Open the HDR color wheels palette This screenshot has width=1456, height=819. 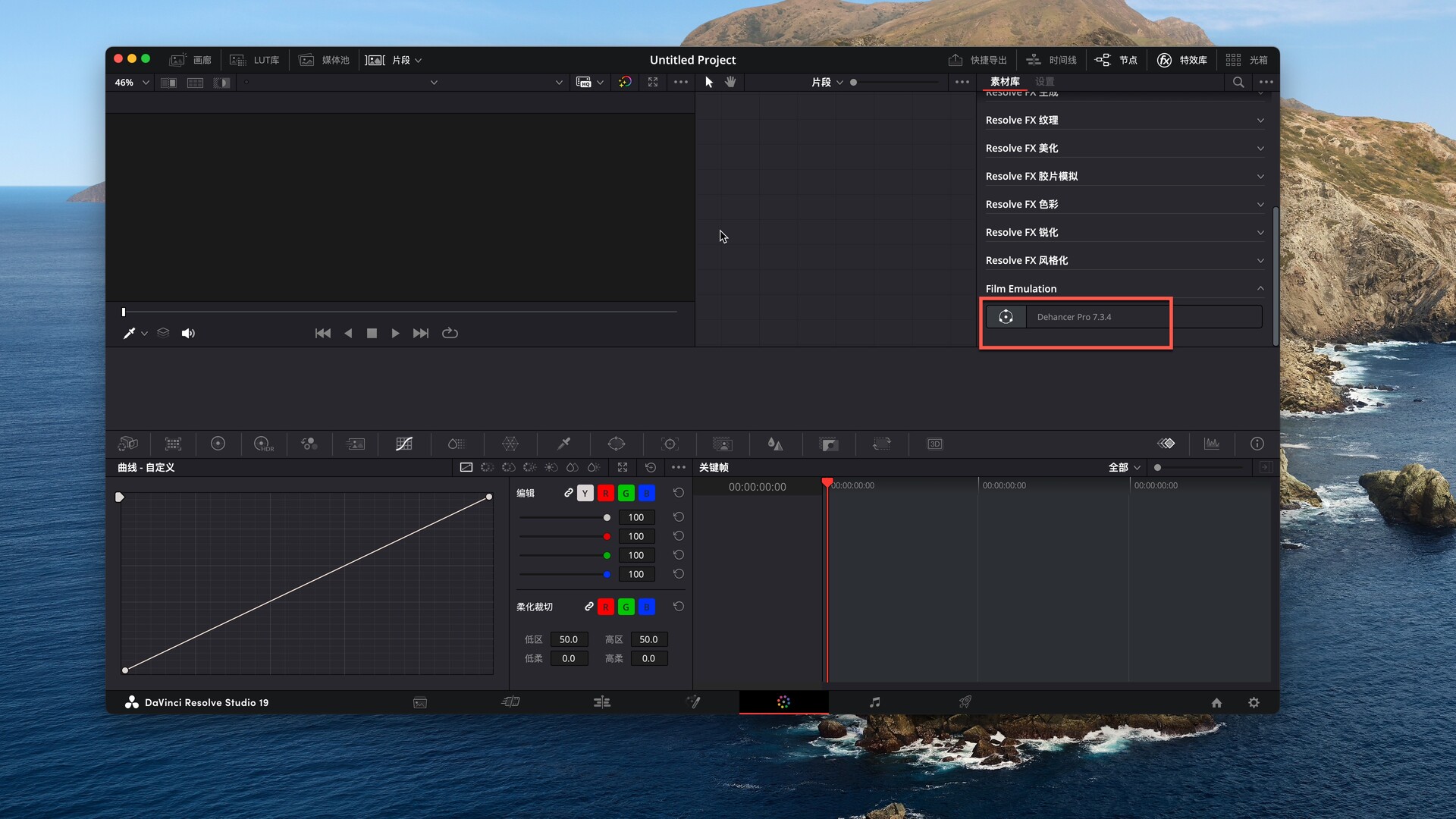[x=263, y=444]
